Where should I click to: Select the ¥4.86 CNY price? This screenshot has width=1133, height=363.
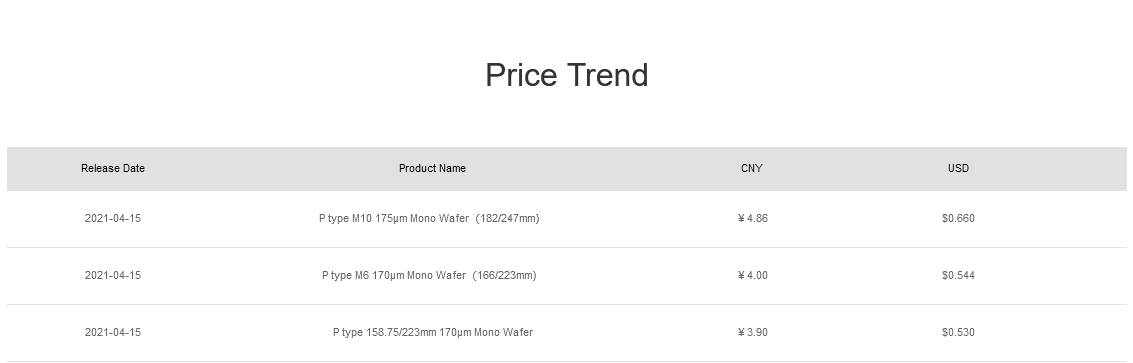(x=752, y=218)
